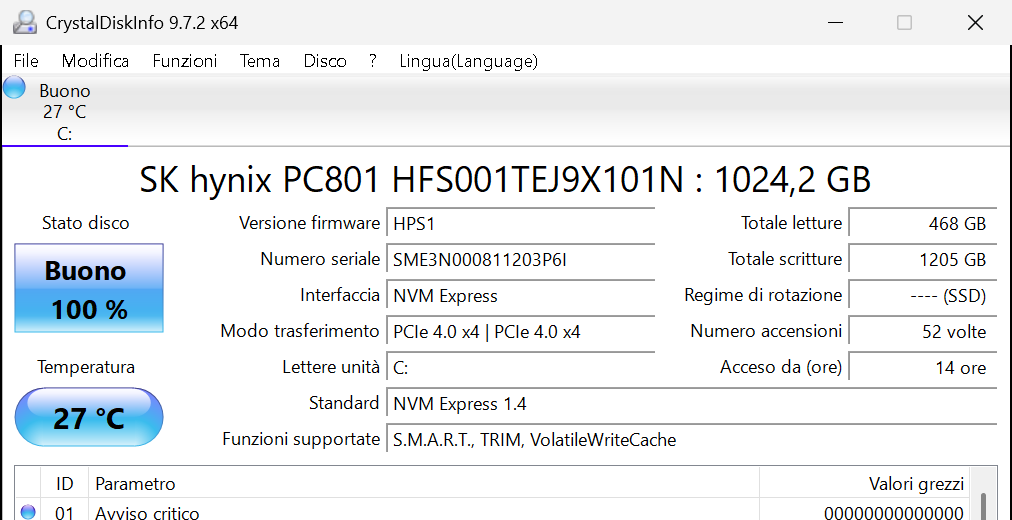Click the Acceso da (ore) value 14 ore
Viewport: 1012px width, 520px height.
(922, 368)
